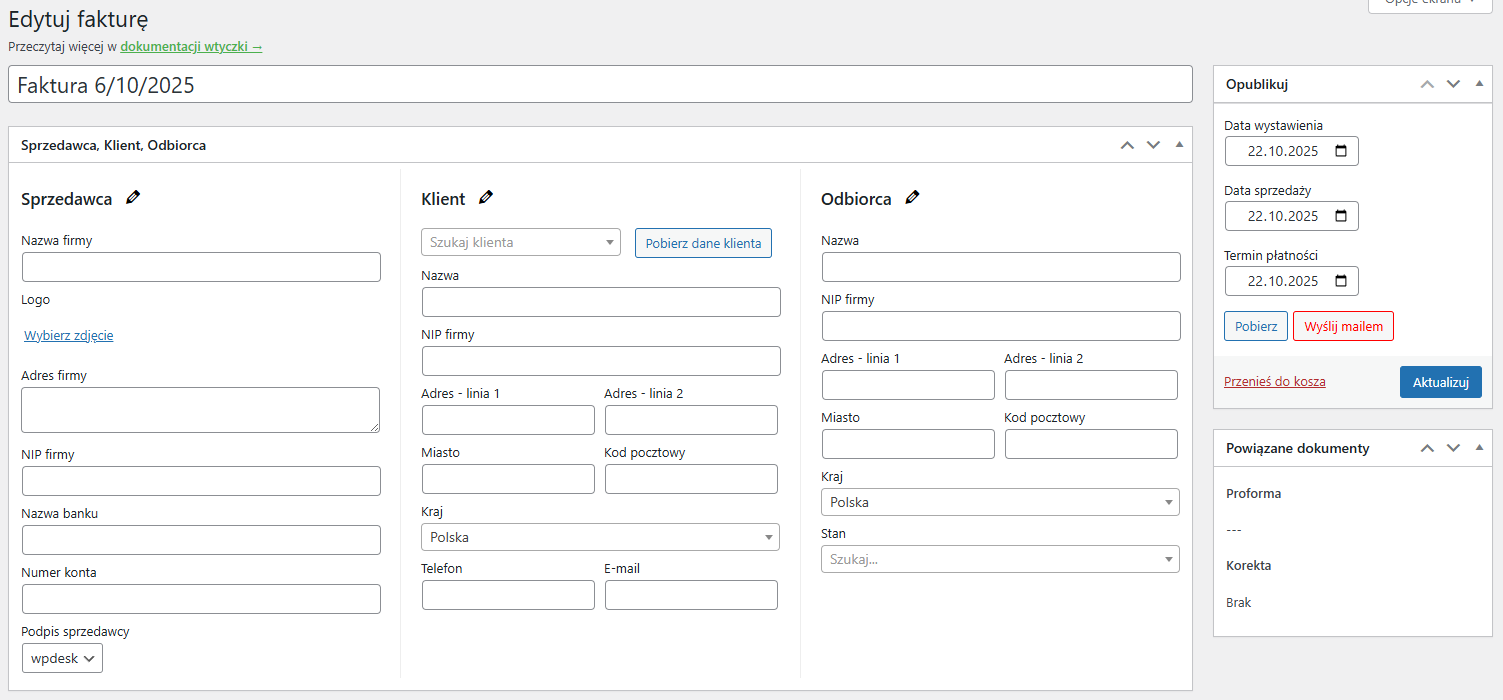
Task: Click the Faktura 6/10/2025 title field
Action: coord(600,85)
